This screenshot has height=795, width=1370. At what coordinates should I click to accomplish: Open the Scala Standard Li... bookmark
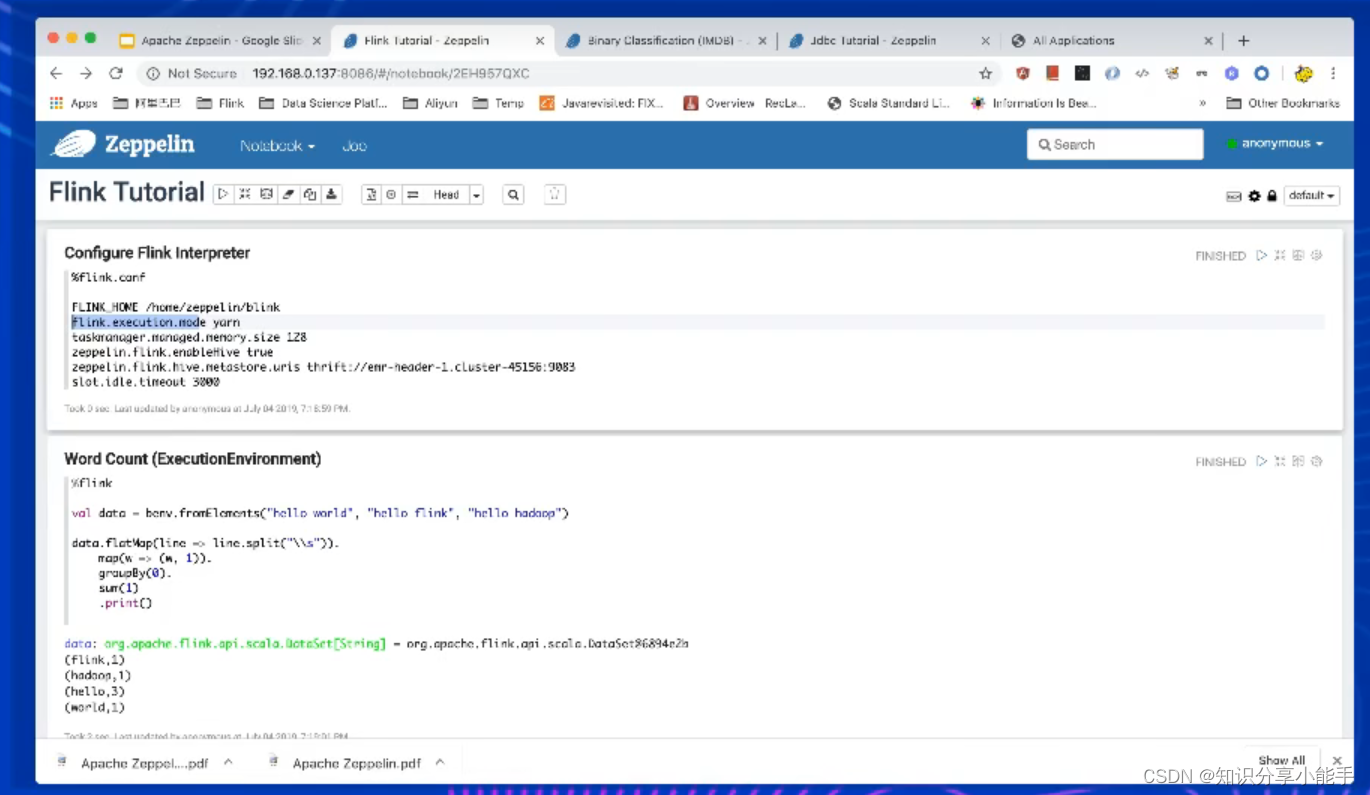coord(888,103)
